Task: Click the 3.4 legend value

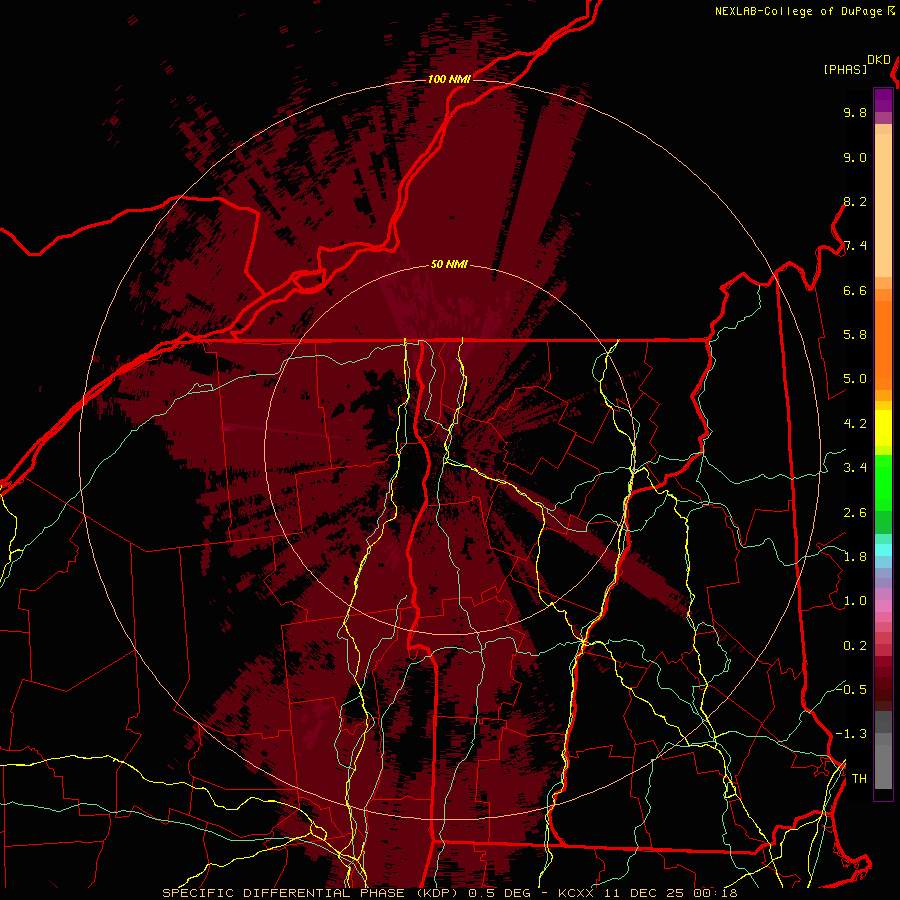Action: [x=855, y=468]
